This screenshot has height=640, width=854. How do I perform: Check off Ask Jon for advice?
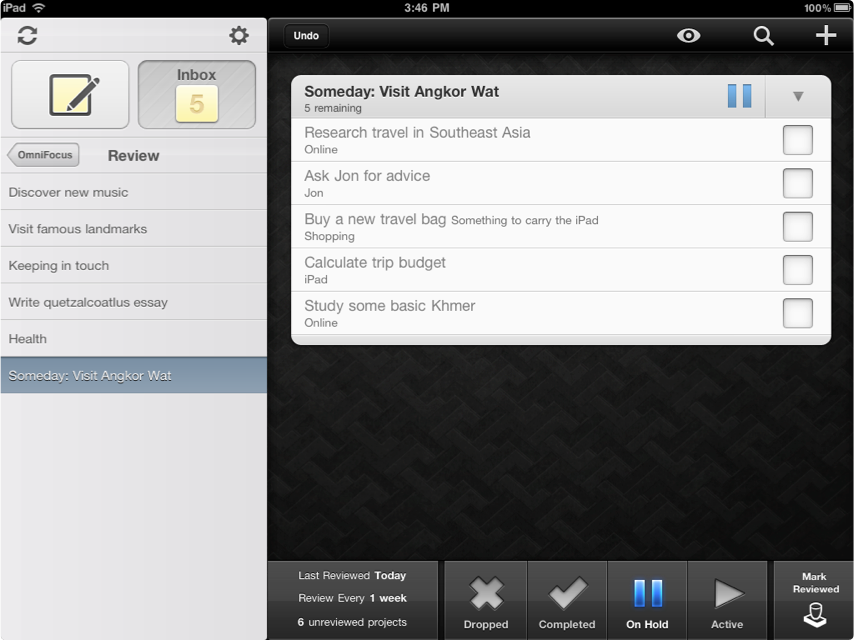pos(797,183)
